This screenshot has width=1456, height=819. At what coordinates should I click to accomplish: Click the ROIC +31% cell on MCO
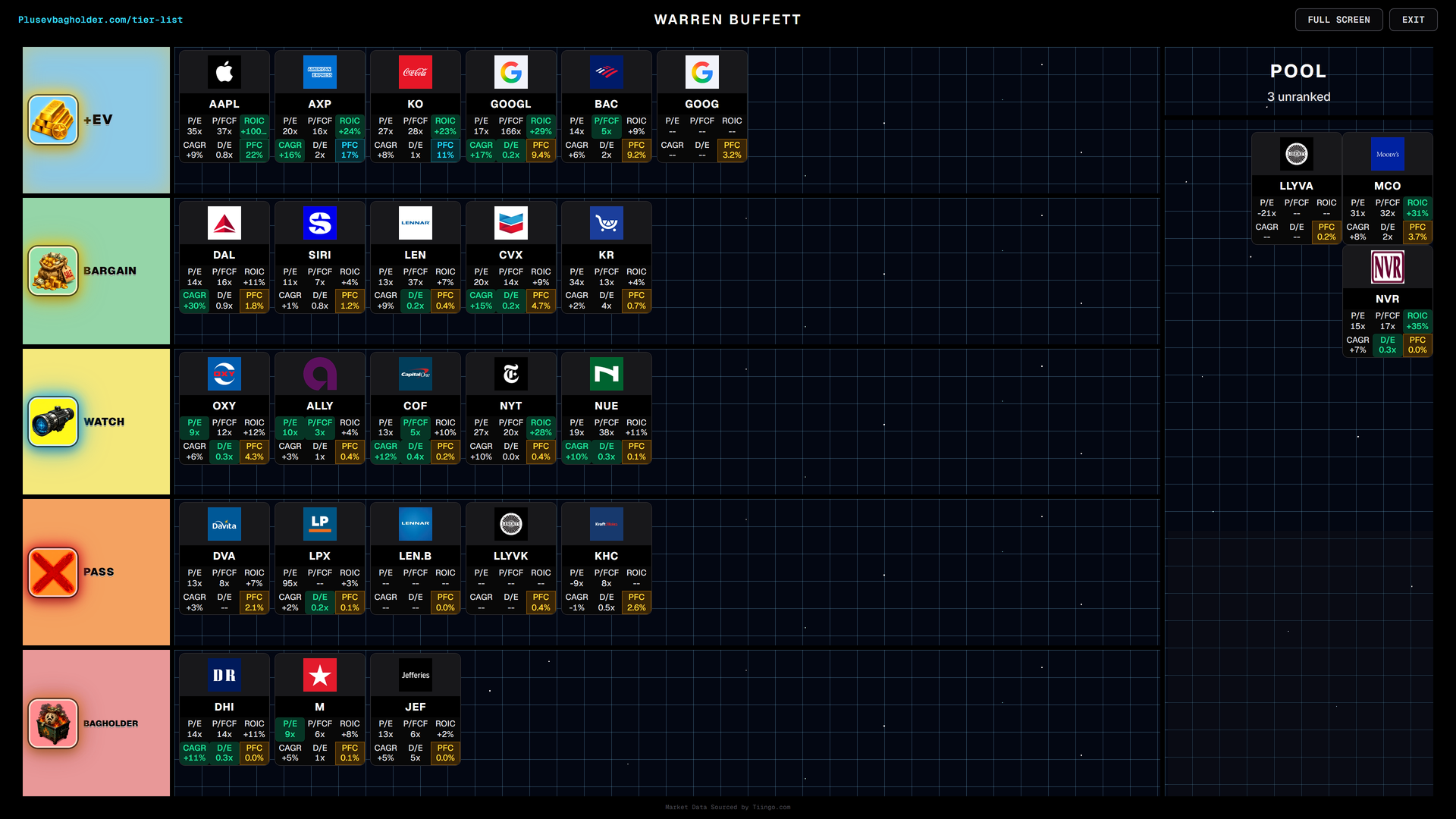pyautogui.click(x=1417, y=208)
